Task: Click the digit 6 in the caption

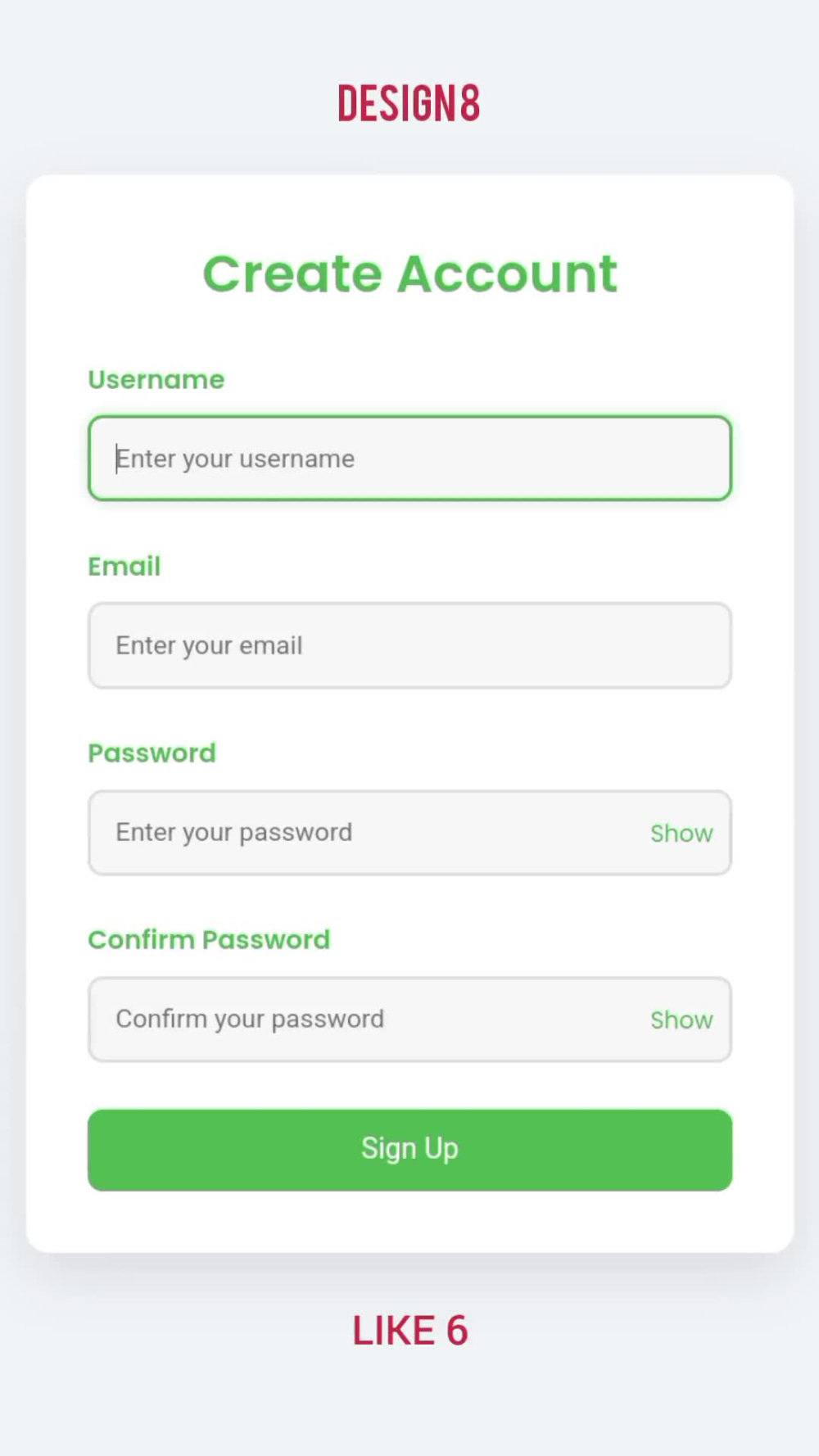Action: tap(456, 1330)
